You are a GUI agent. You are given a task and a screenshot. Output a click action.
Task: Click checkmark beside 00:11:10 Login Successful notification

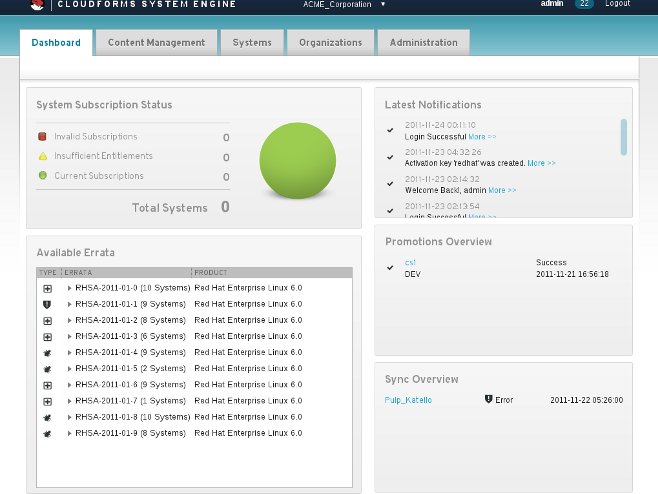pos(390,130)
